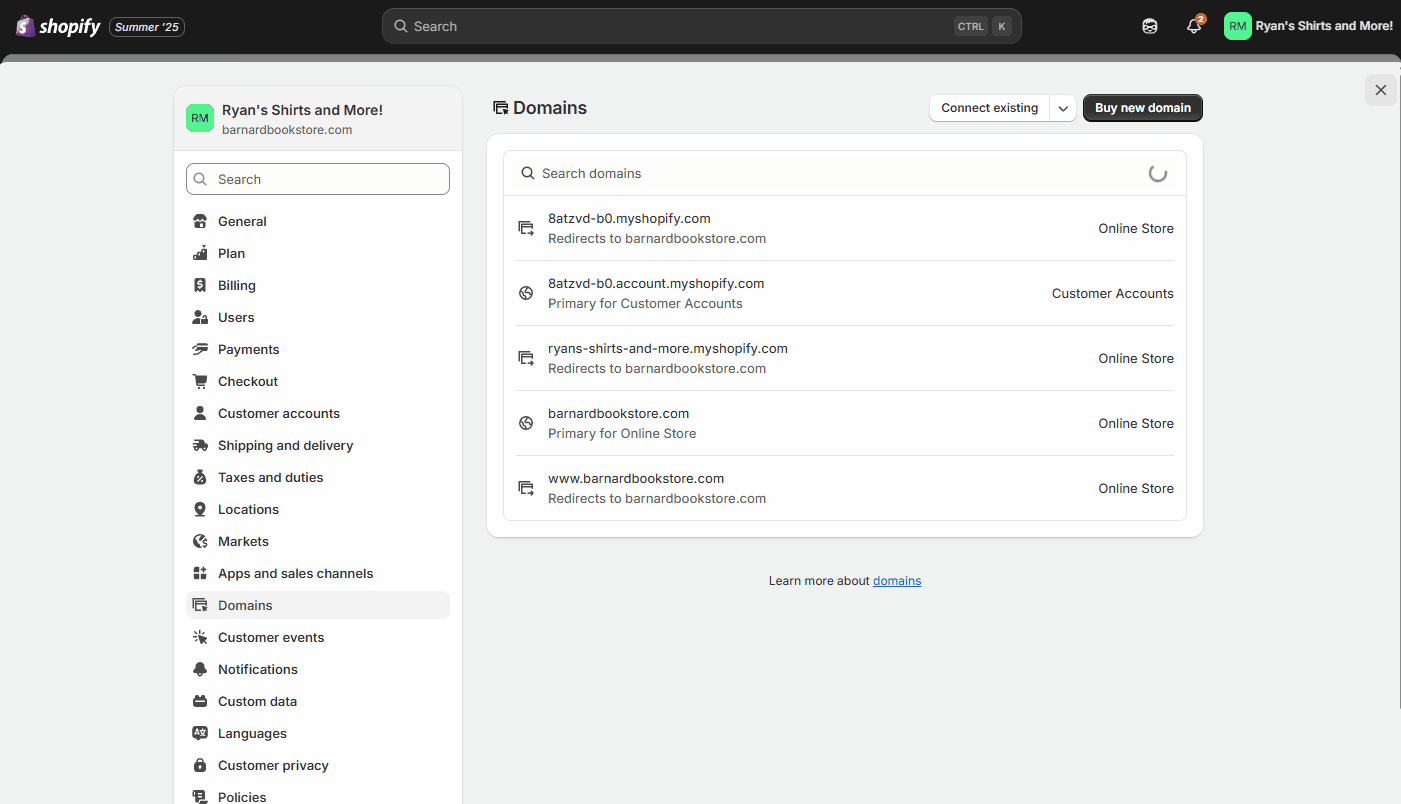The image size is (1401, 804).
Task: Click redirect icon beside www.barnardbookstore.com
Action: (526, 488)
